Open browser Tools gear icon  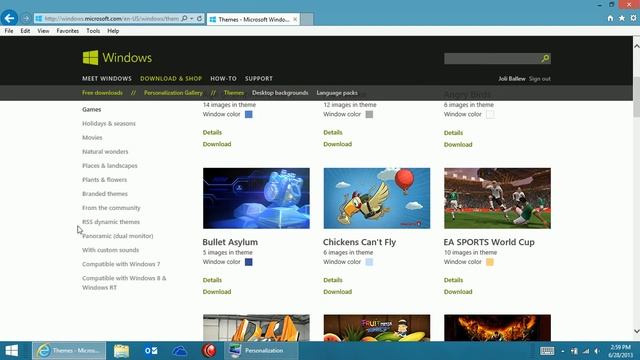(x=633, y=18)
